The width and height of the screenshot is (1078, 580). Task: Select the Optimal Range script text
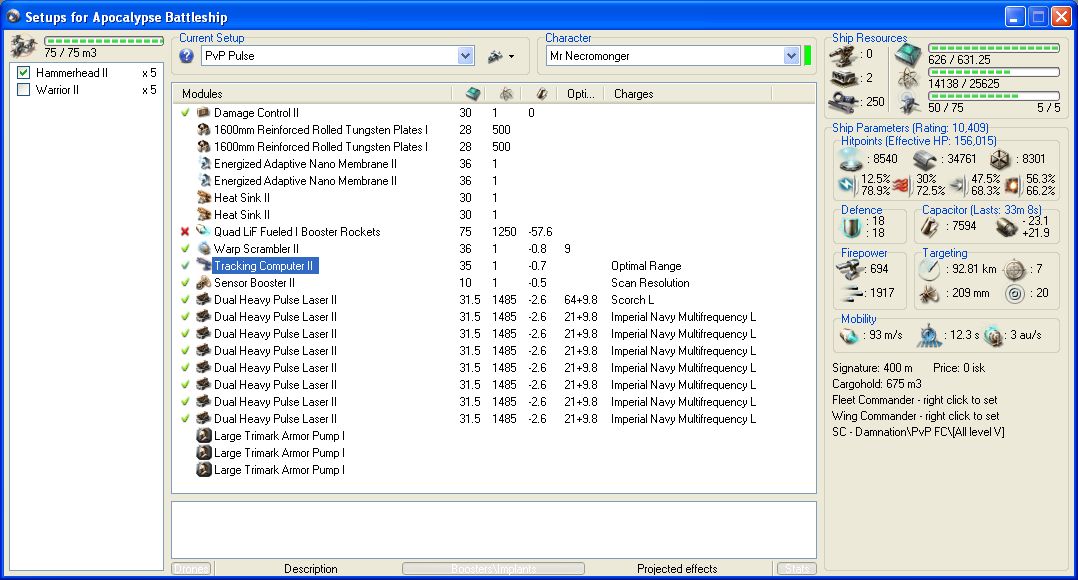tap(646, 266)
